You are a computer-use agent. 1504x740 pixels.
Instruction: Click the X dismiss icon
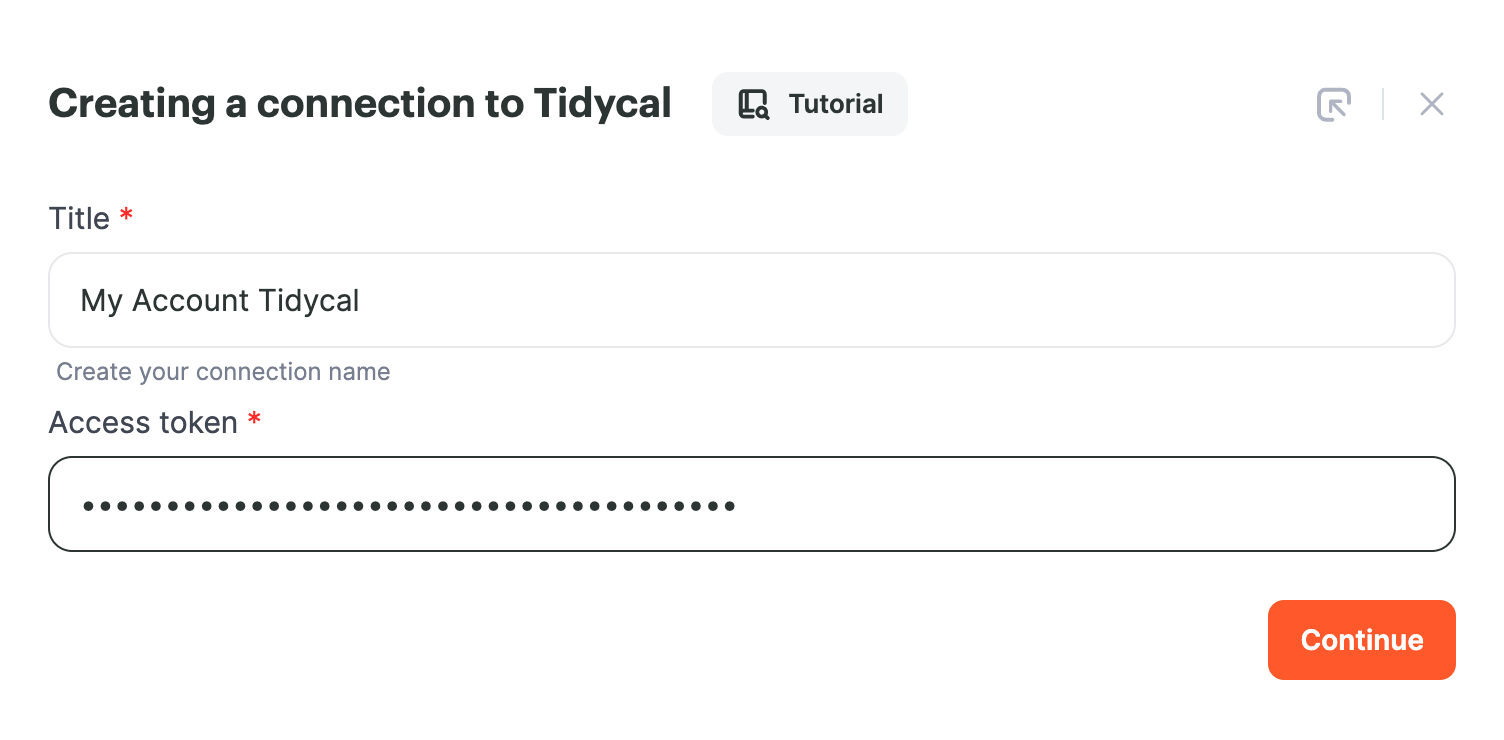[x=1432, y=104]
